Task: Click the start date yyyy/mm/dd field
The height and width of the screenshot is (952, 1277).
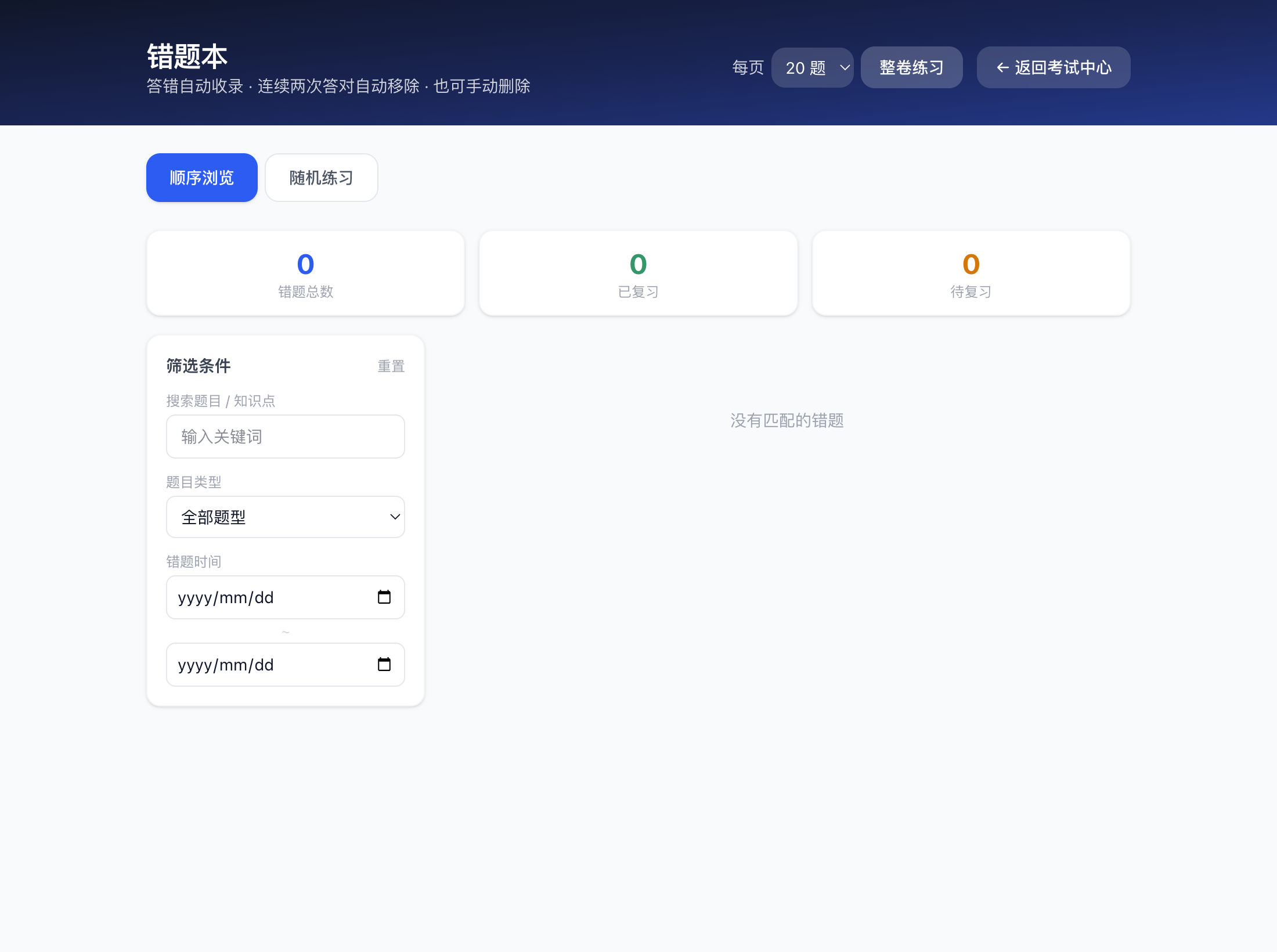Action: 286,597
